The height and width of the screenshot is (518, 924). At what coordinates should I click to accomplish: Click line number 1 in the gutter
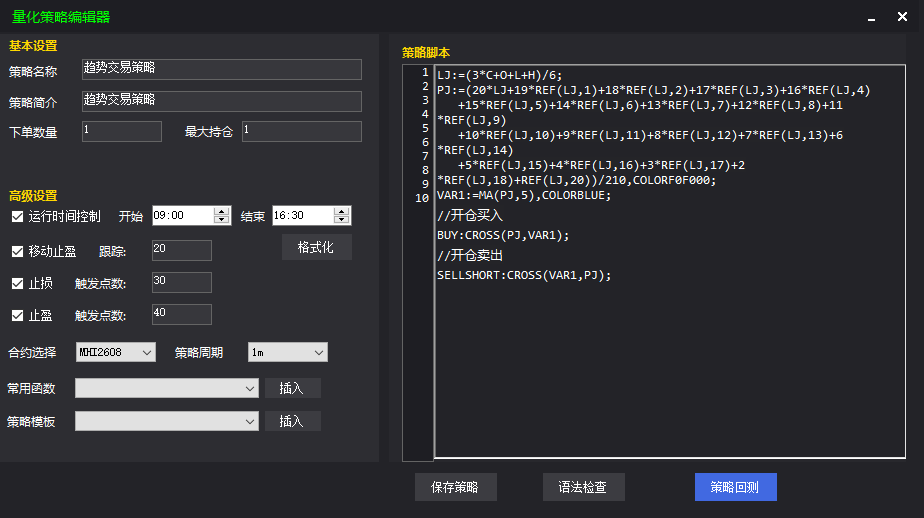click(x=425, y=72)
